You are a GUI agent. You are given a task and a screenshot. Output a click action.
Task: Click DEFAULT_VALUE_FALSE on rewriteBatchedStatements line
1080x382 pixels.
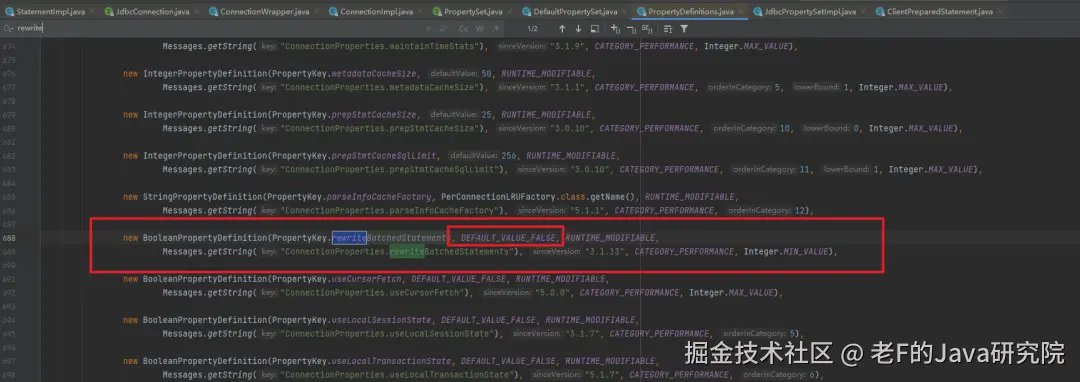coord(508,238)
